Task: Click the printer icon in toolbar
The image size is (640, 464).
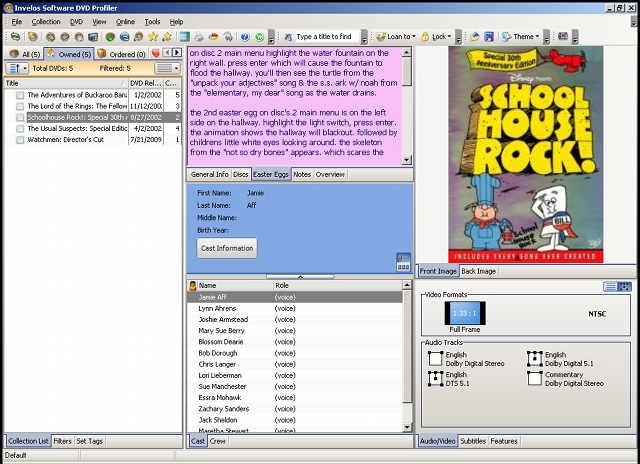Action: 199,37
